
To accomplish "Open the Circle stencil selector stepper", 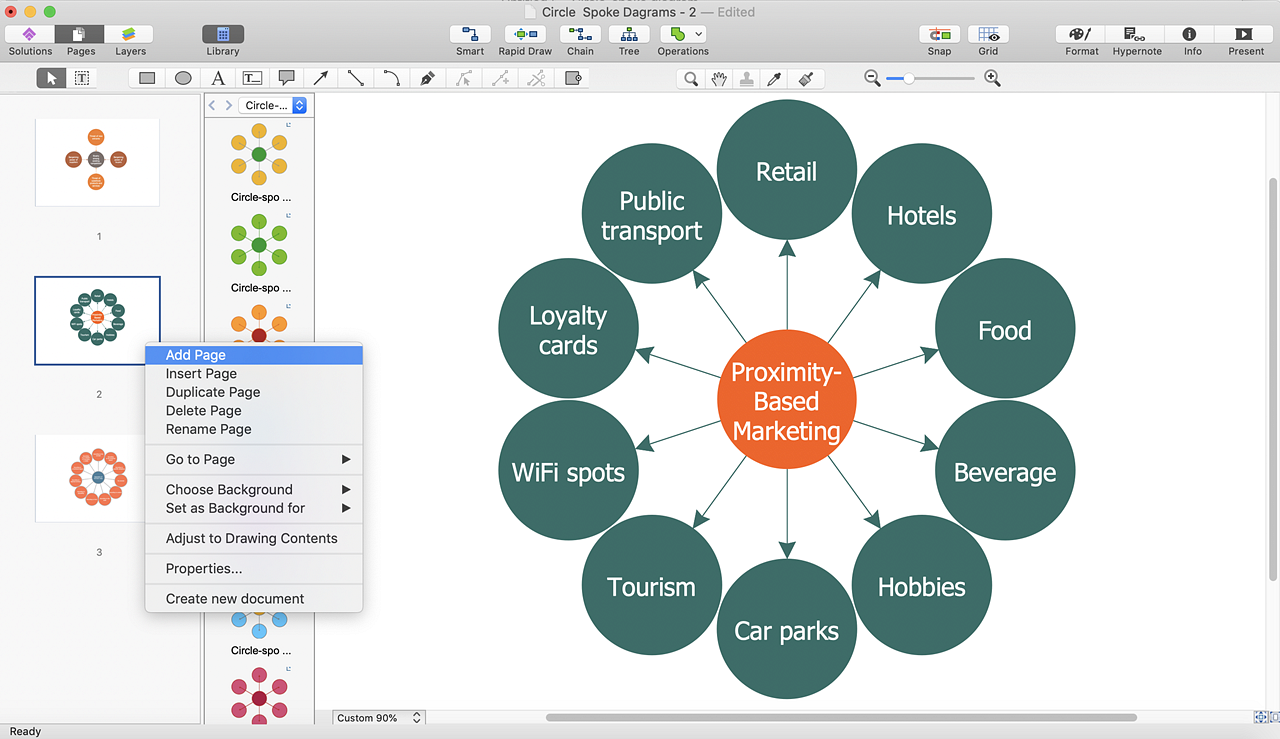I will [299, 105].
